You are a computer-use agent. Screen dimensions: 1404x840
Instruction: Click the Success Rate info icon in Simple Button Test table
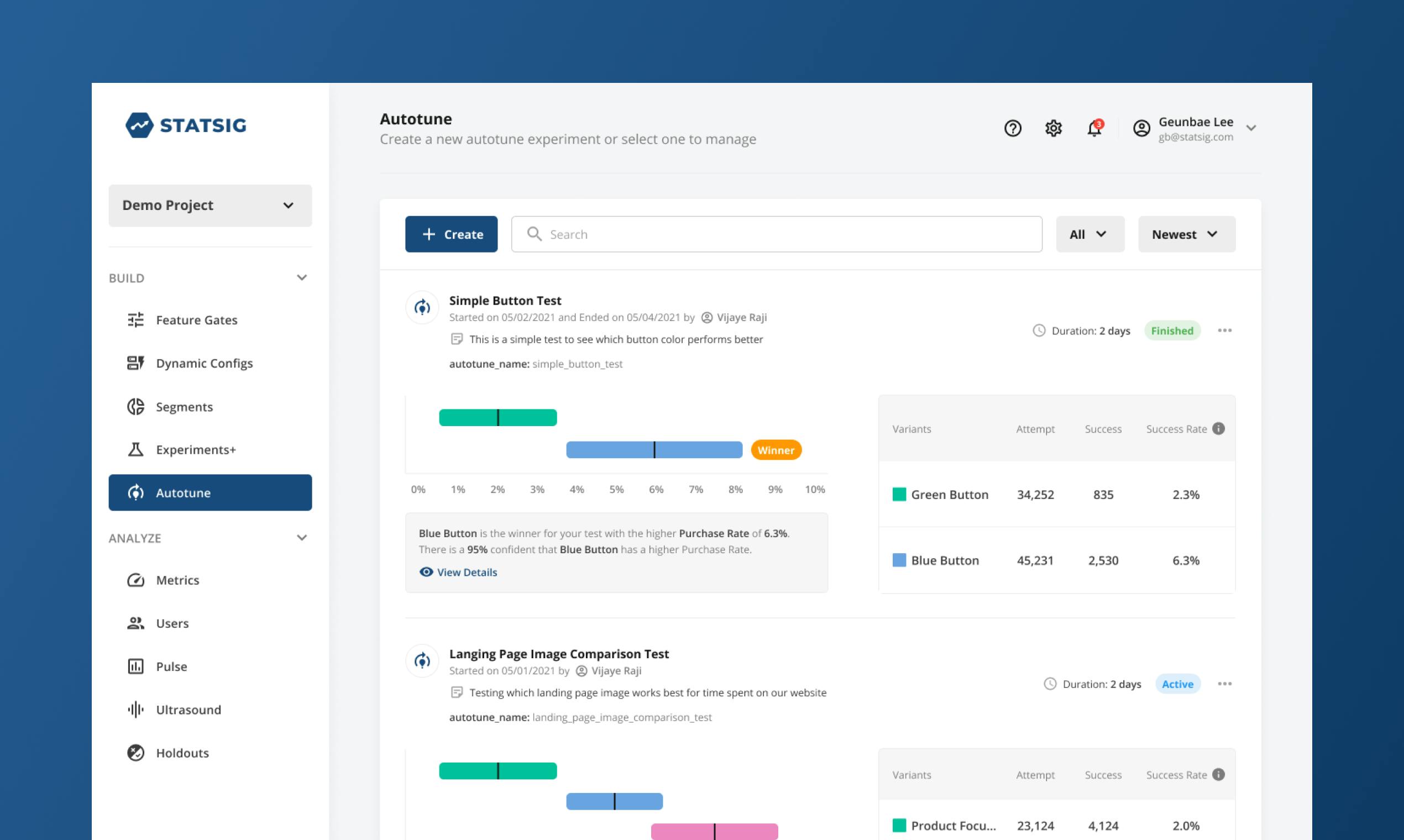pyautogui.click(x=1219, y=428)
